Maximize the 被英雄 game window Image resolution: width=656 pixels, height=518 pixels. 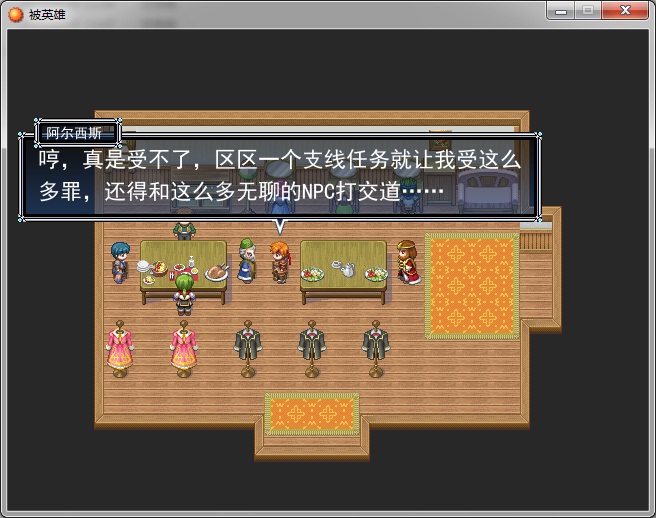588,10
